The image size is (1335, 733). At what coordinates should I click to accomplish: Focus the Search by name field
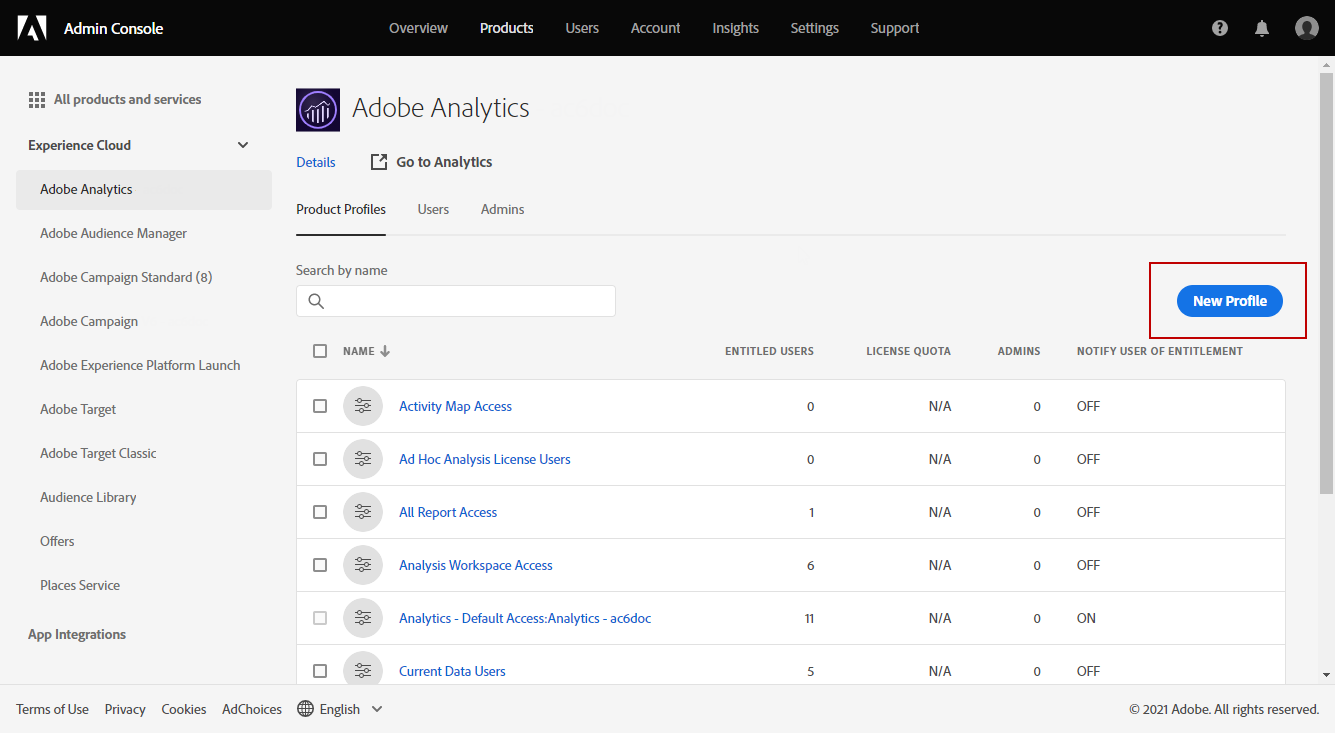tap(456, 301)
